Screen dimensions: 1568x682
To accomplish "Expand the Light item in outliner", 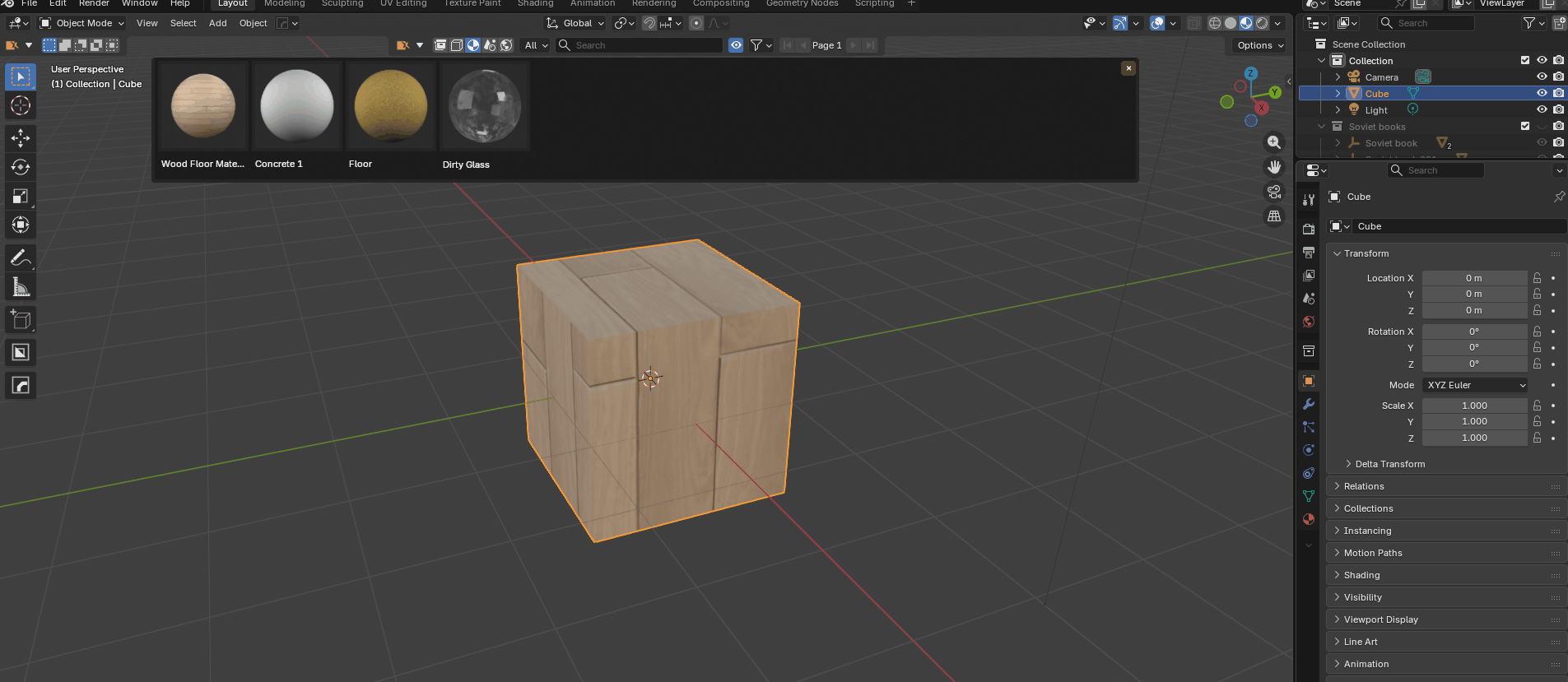I will pos(1338,109).
